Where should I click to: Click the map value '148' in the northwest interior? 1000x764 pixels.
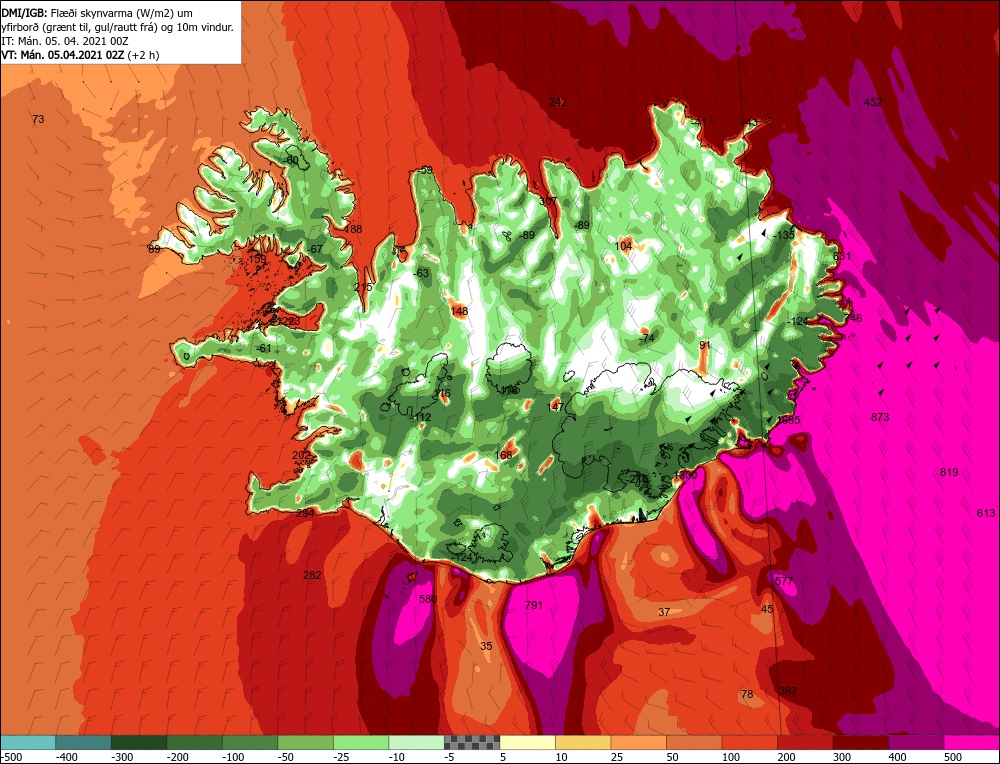459,311
